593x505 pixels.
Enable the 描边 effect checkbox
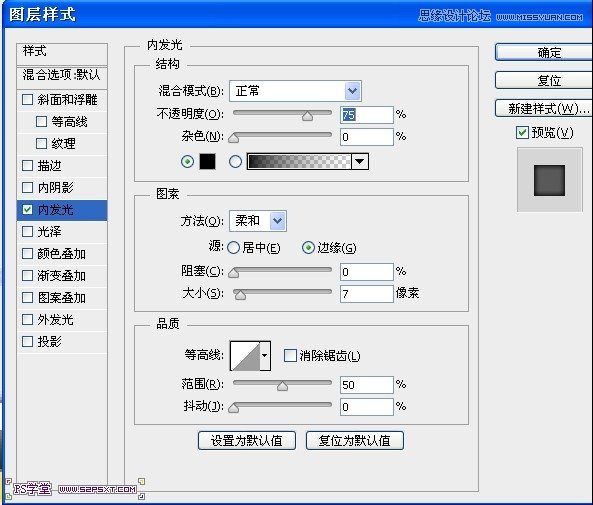point(28,166)
